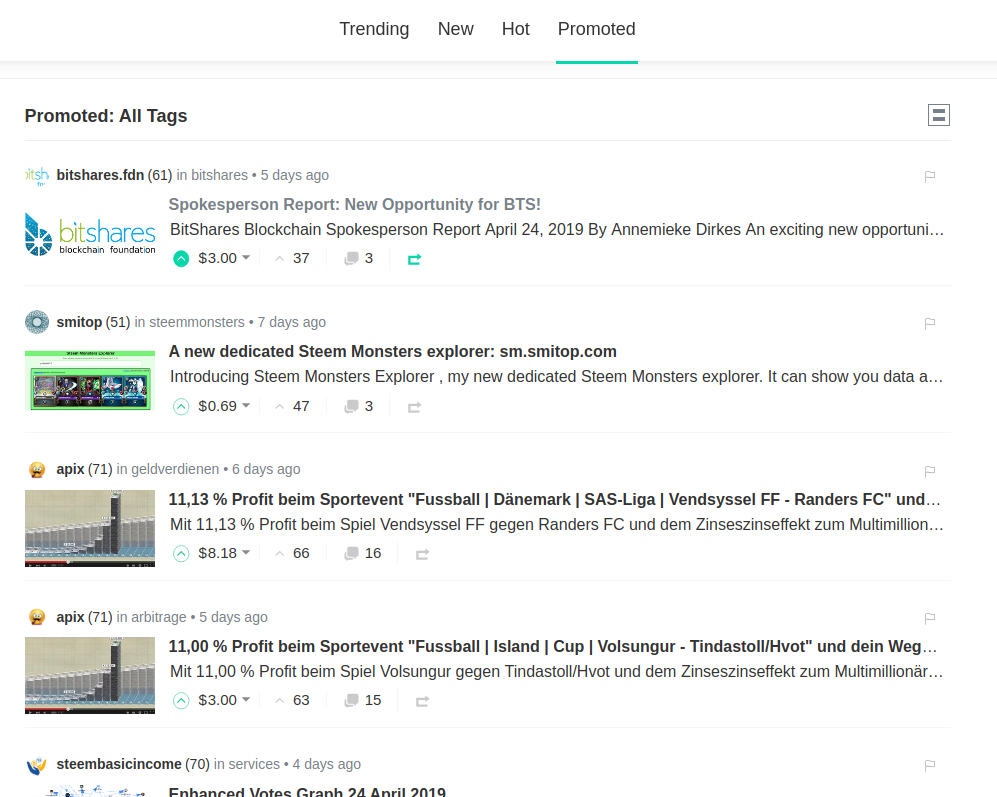Click smitop's profile avatar
The image size is (997, 797).
tap(36, 322)
